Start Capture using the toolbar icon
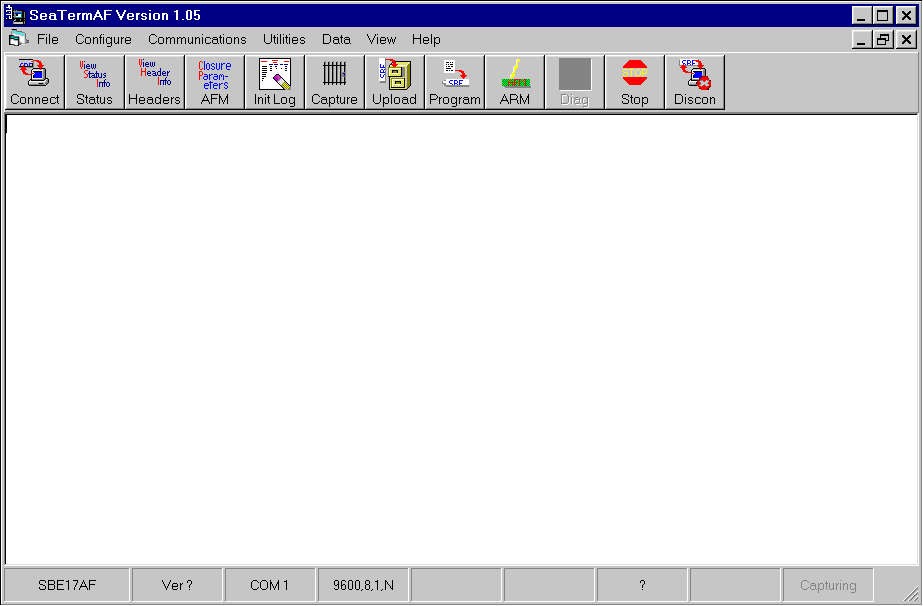Viewport: 923px width, 606px height. coord(335,82)
